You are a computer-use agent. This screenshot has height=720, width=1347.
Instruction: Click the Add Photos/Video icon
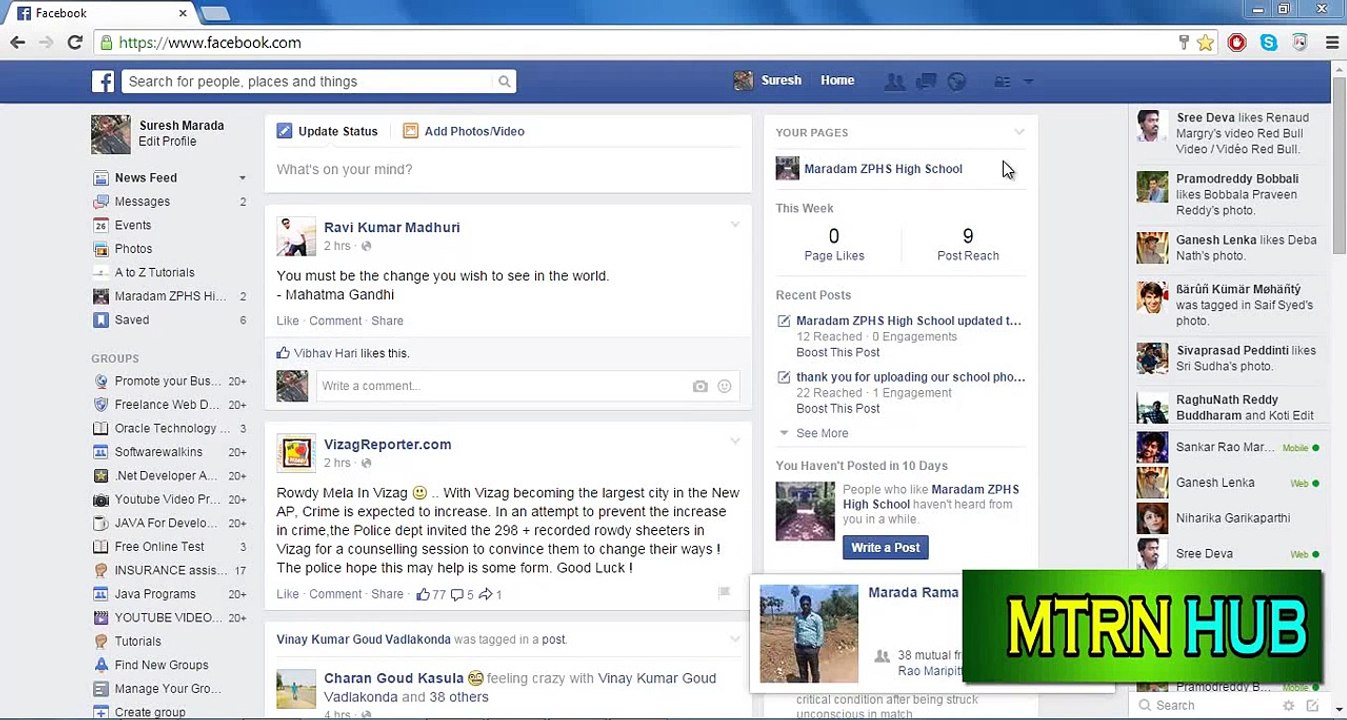410,131
